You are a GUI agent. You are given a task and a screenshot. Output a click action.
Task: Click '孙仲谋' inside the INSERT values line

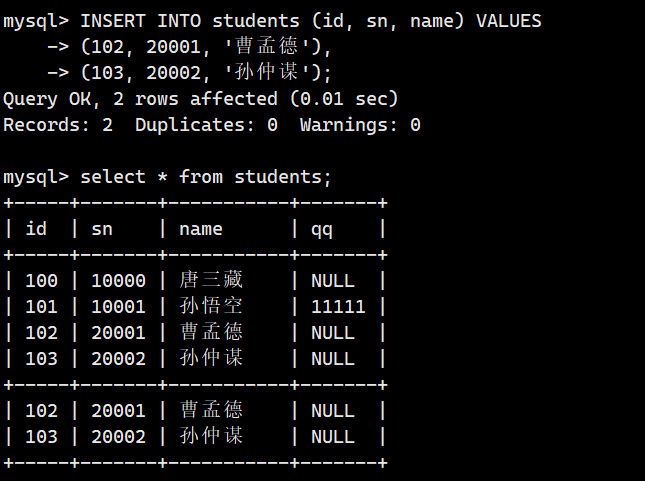pyautogui.click(x=267, y=72)
